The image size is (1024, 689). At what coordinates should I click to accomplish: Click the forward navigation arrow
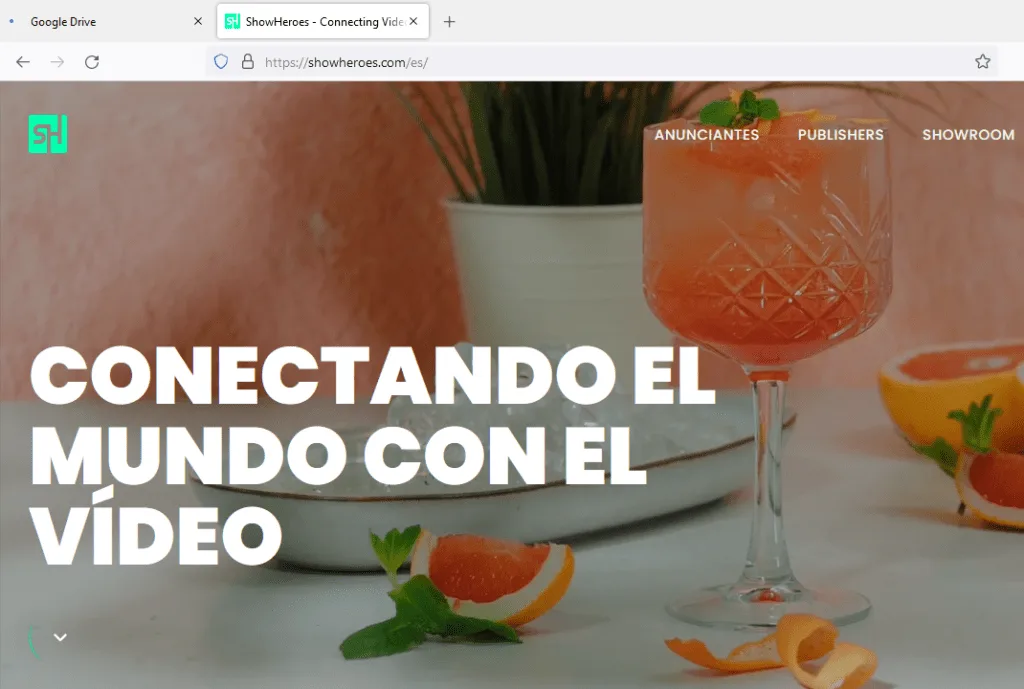tap(57, 62)
